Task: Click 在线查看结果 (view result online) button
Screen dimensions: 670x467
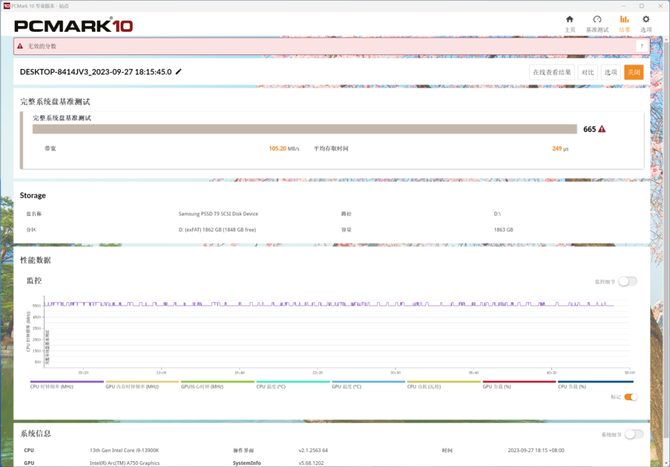Action: (x=552, y=72)
